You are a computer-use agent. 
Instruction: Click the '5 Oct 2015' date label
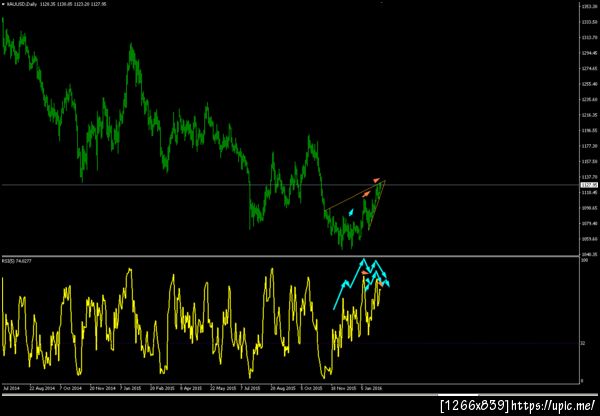[311, 388]
